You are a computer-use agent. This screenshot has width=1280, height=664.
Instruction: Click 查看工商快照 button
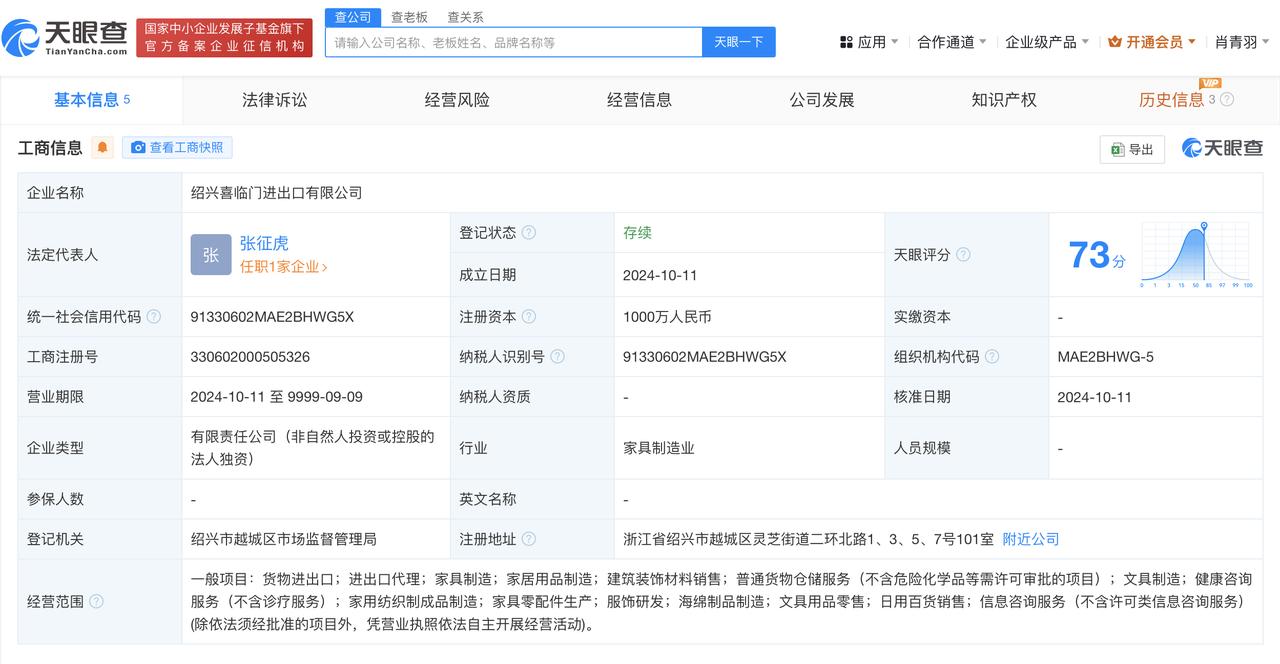tap(177, 148)
